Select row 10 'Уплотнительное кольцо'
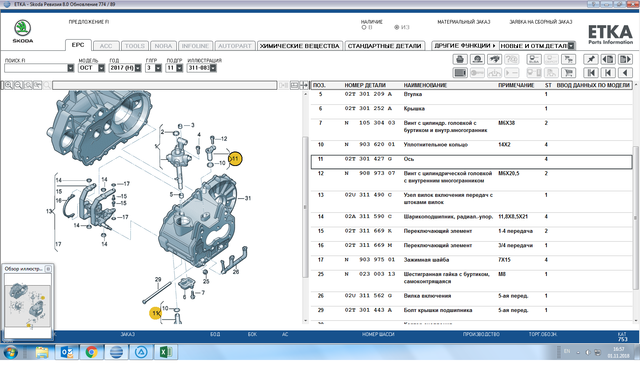This screenshot has height=366, width=640. coord(471,145)
